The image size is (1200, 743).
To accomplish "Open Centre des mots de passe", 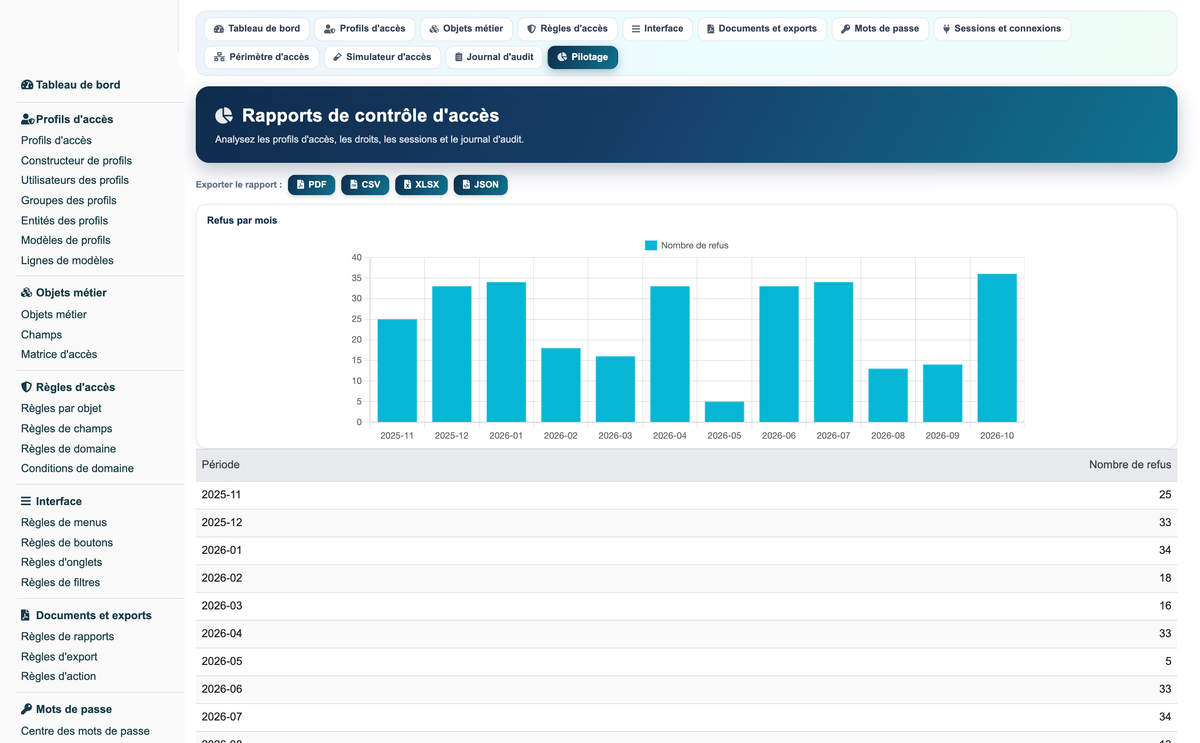I will pos(85,731).
